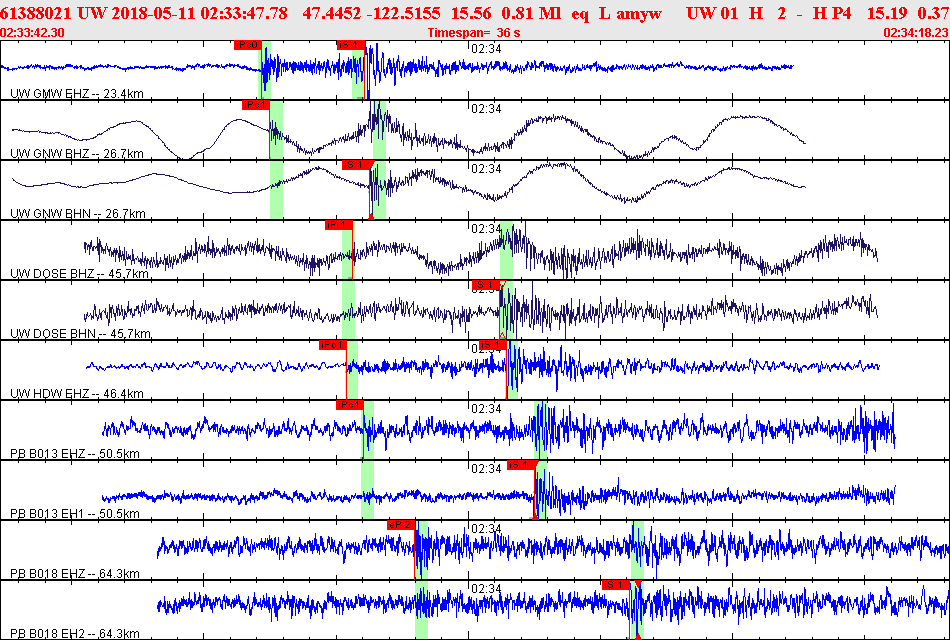Select the 'UW GNW BHN -- 26.7km' channel label
950x640 pixels.
coord(78,213)
